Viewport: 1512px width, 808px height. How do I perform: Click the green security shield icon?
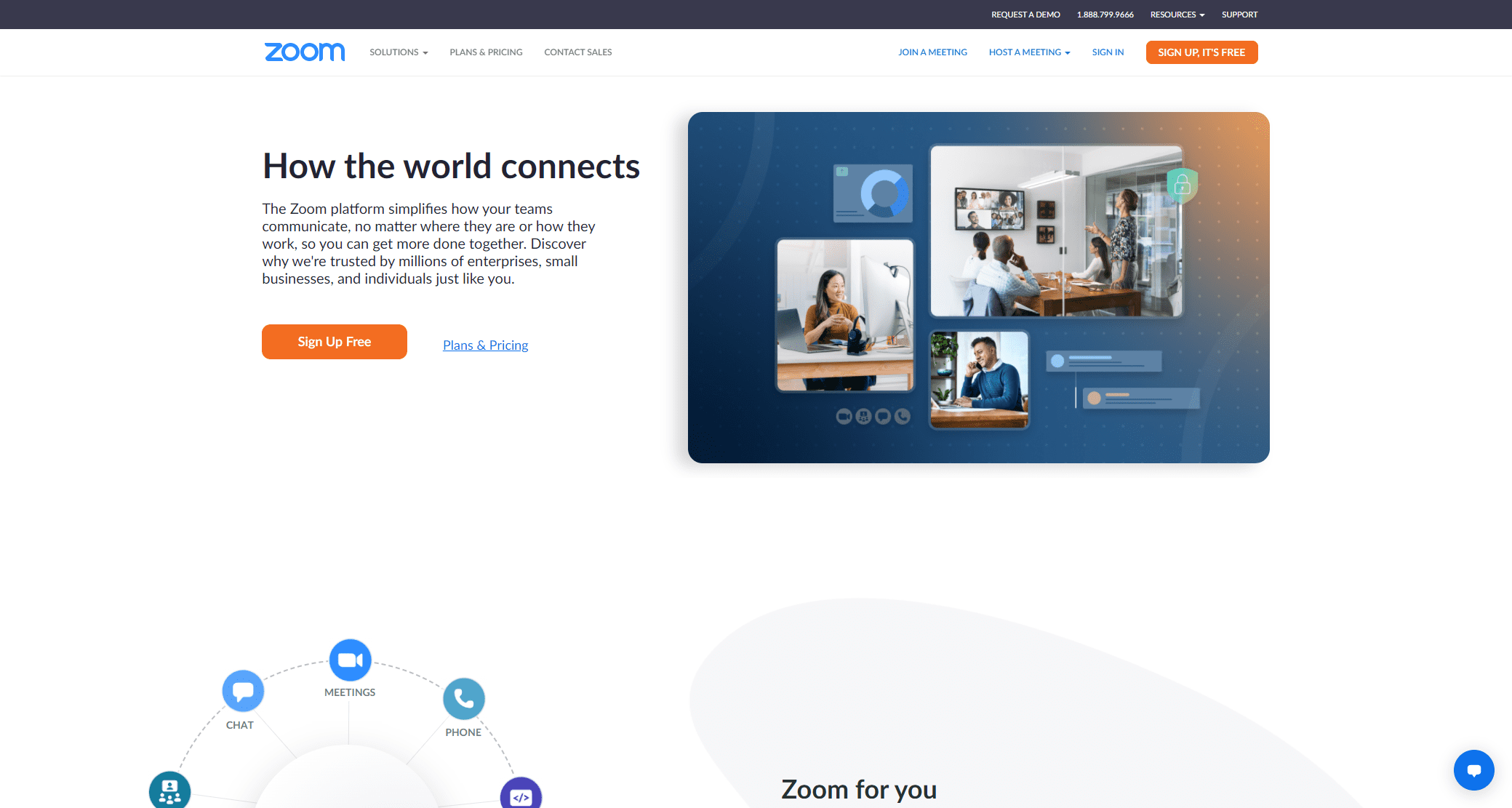click(x=1183, y=185)
